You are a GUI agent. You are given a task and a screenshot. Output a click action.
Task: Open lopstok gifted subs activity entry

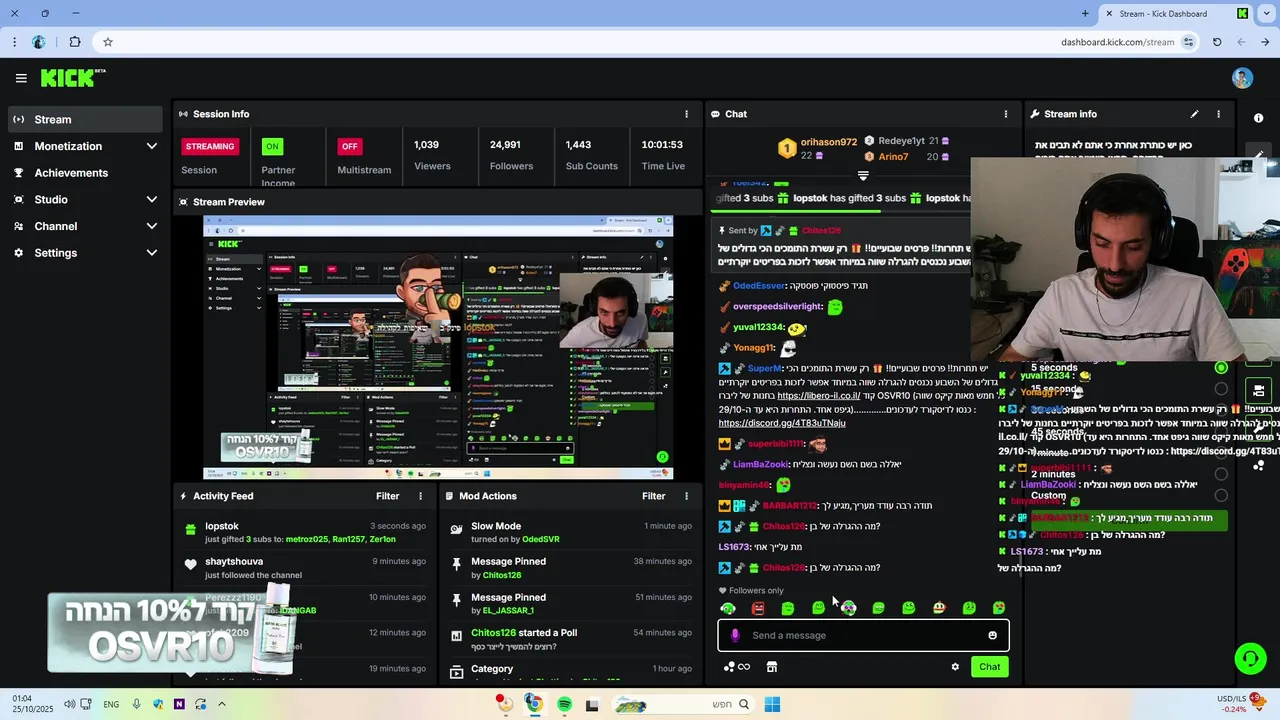305,532
